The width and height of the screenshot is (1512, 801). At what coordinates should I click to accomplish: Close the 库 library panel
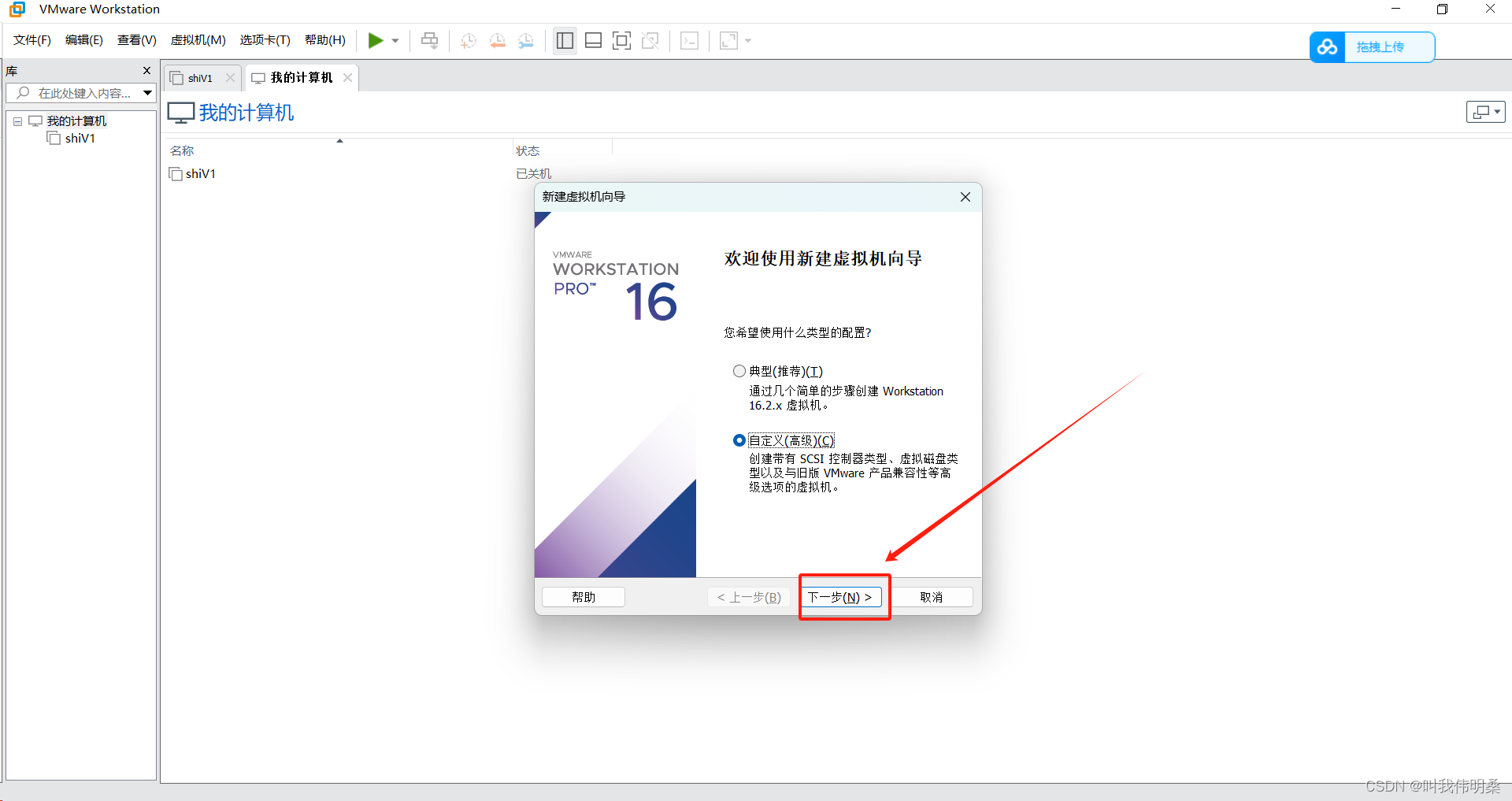click(146, 71)
